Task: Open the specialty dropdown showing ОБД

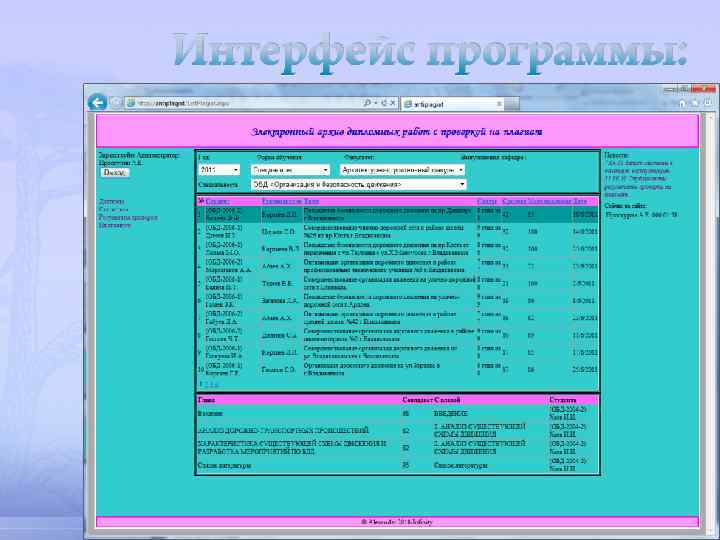Action: point(359,185)
